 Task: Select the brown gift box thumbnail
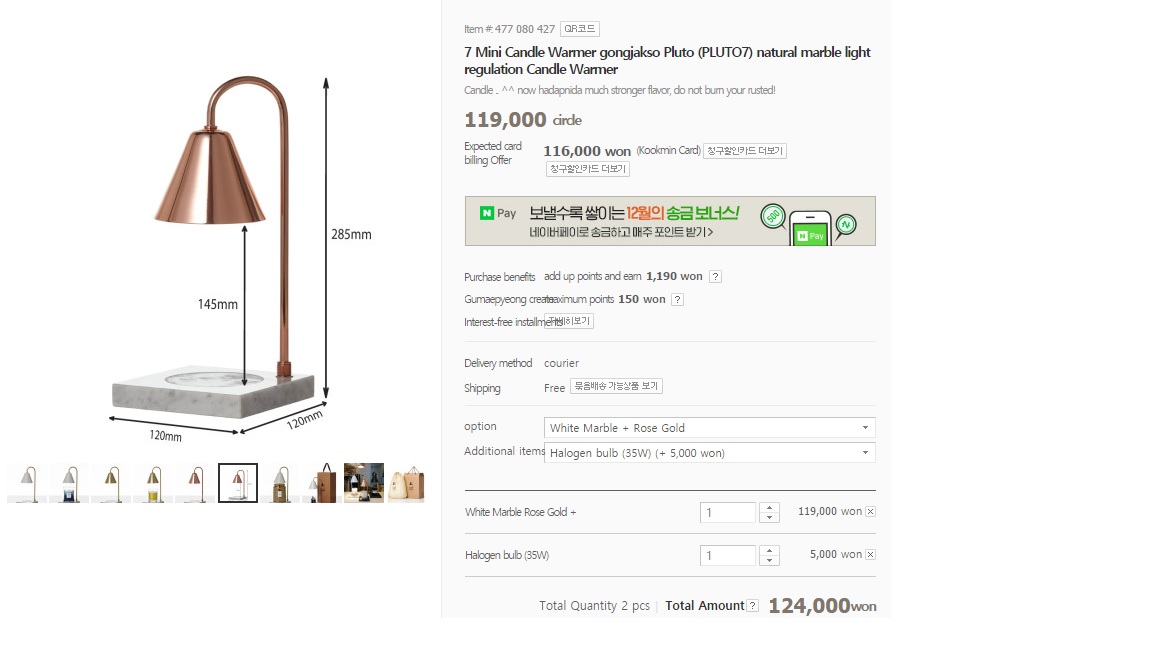coord(321,483)
